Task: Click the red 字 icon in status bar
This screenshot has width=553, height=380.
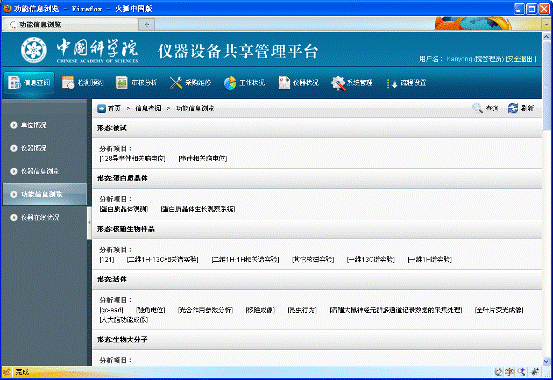Action: point(509,372)
